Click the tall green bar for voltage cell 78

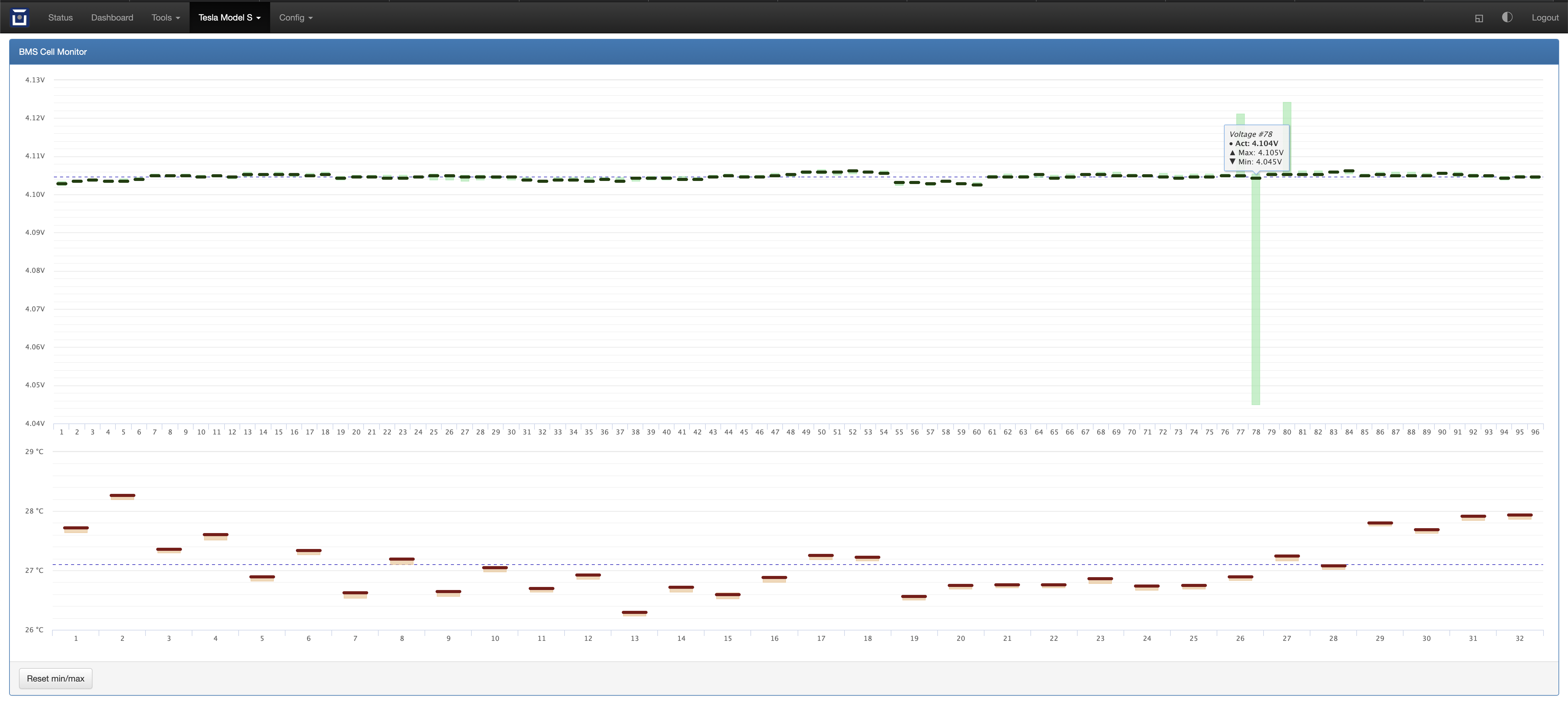point(1255,292)
